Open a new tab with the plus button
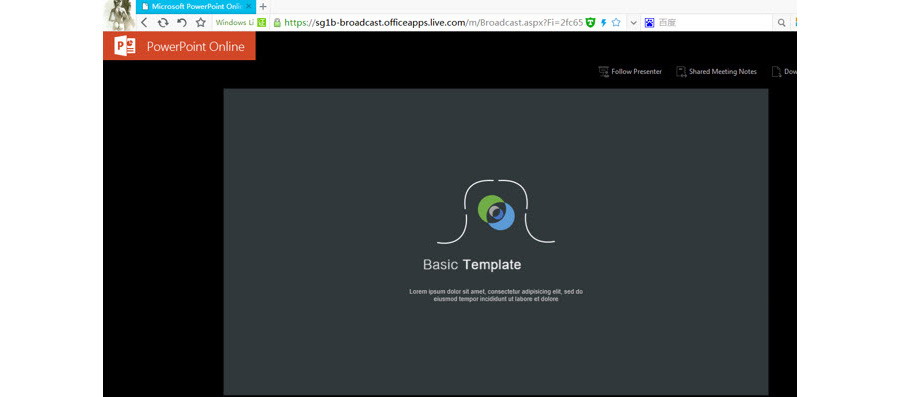The image size is (900, 397). [x=263, y=6]
